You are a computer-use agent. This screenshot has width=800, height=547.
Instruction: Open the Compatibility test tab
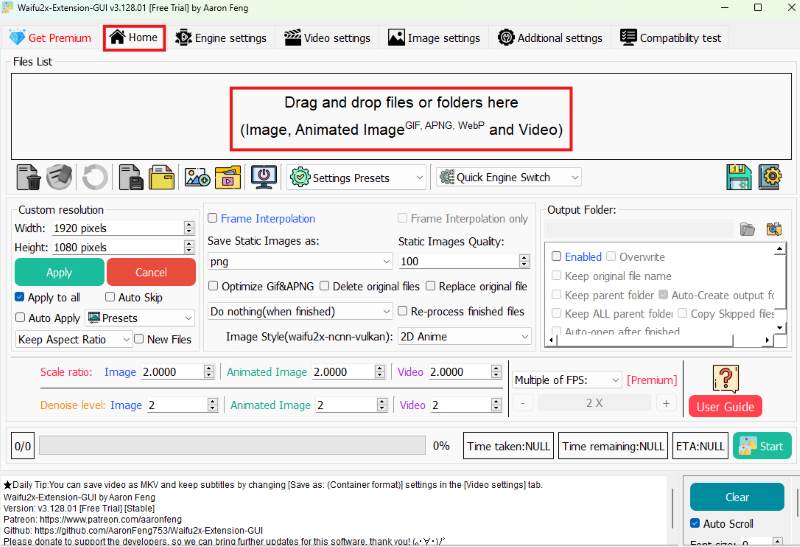coord(671,38)
